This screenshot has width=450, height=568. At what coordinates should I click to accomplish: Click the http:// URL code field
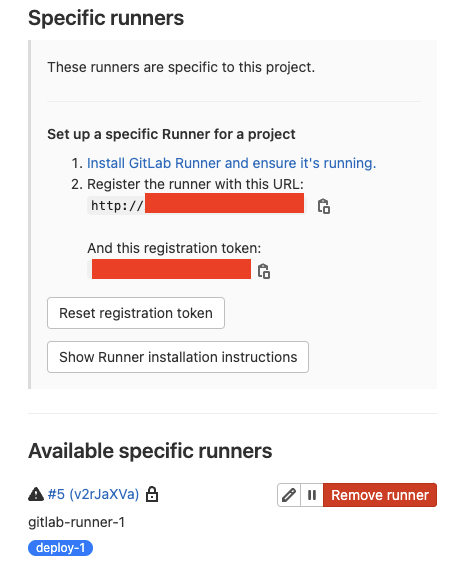tap(197, 205)
